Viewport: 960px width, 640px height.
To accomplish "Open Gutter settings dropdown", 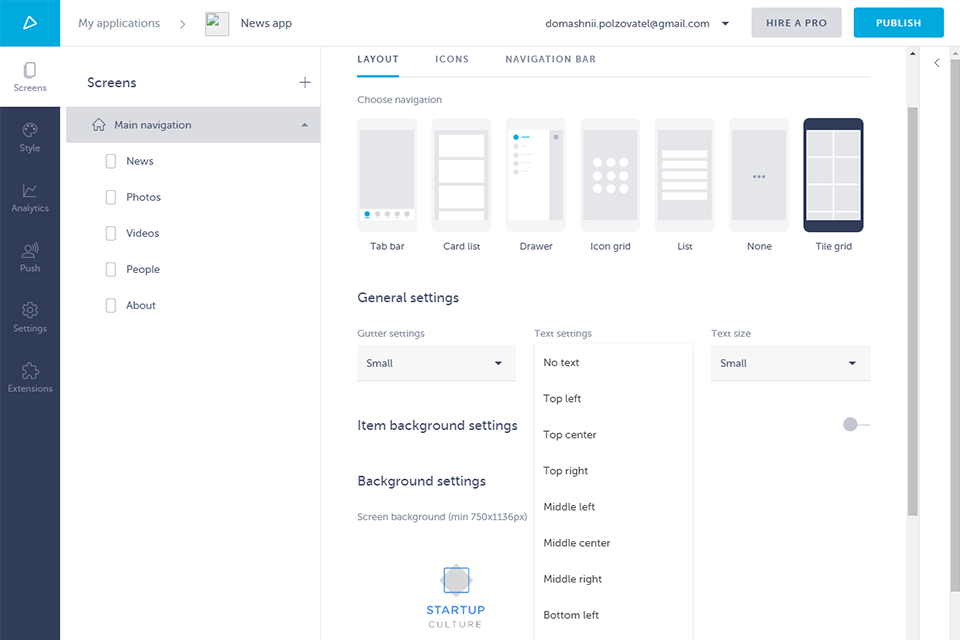I will 437,363.
